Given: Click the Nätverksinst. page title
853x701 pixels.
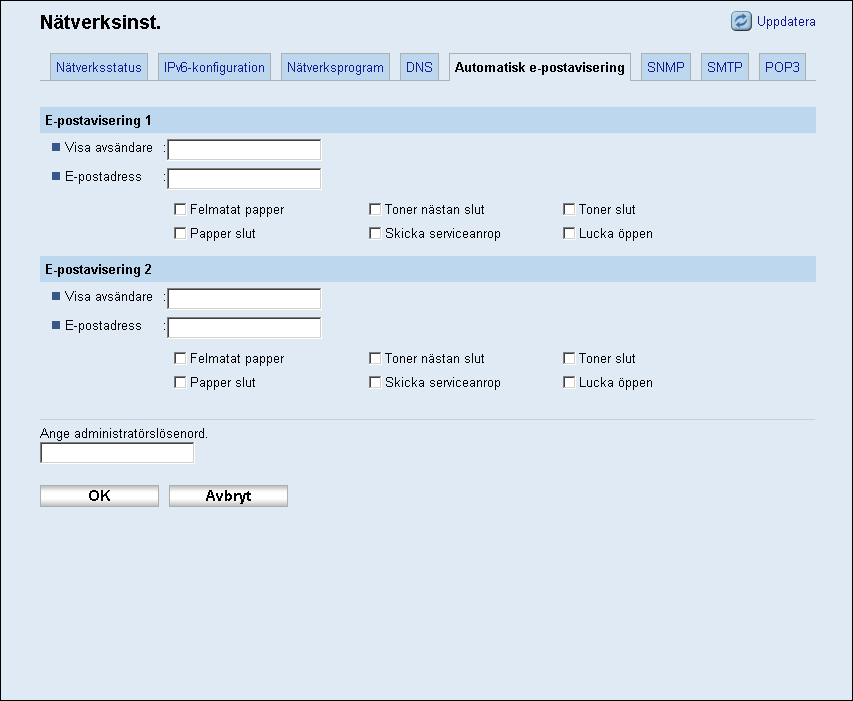Looking at the screenshot, I should point(101,22).
